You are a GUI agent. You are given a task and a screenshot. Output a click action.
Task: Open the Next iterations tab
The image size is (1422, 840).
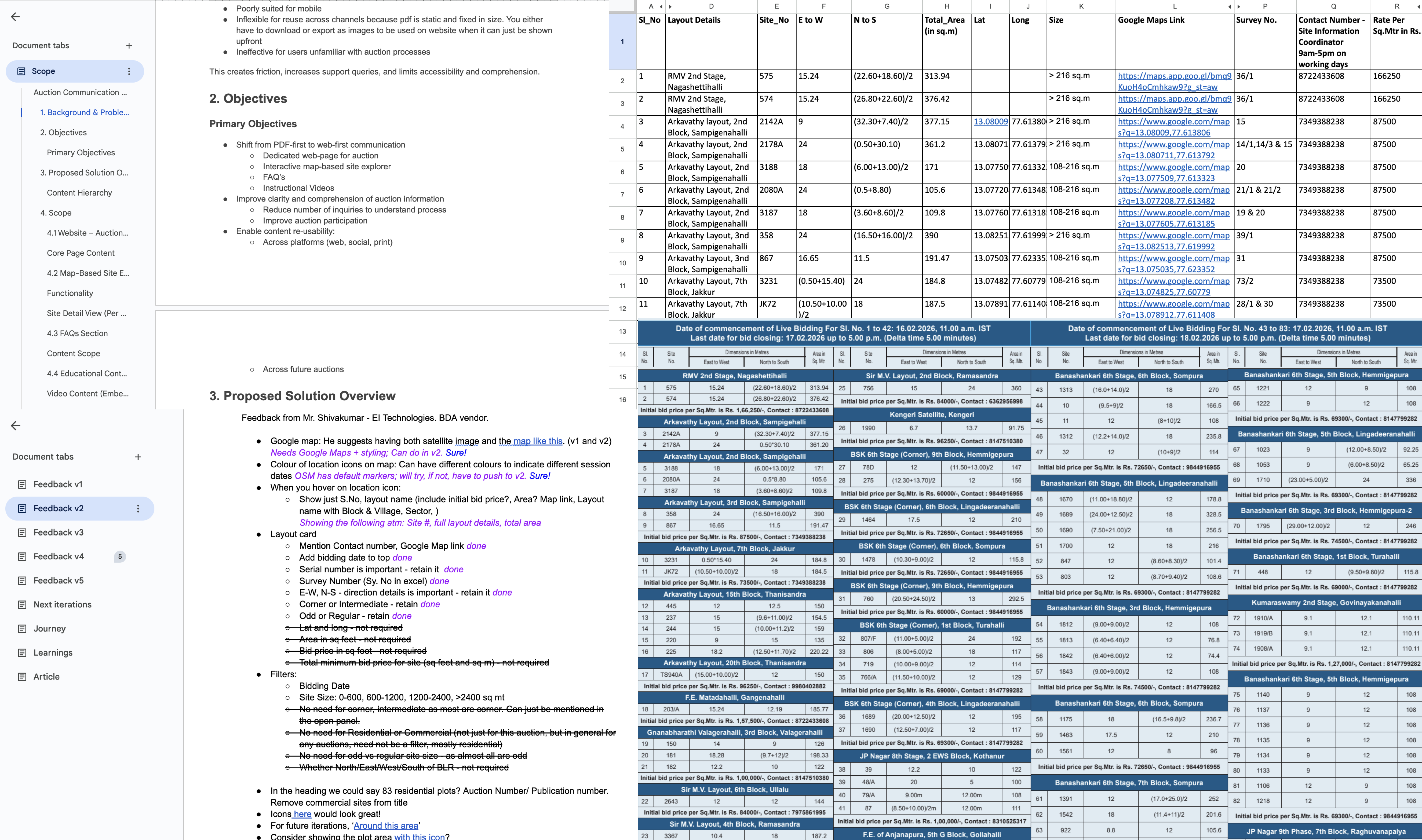[x=62, y=604]
